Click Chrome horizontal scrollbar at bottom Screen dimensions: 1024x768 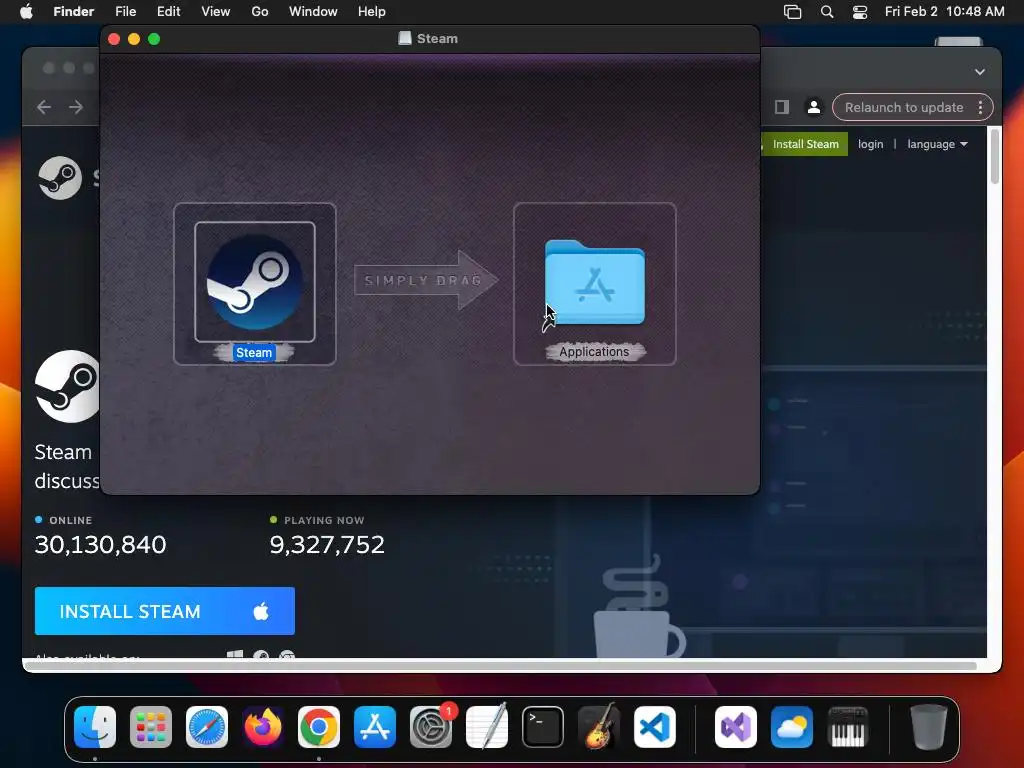tap(500, 665)
